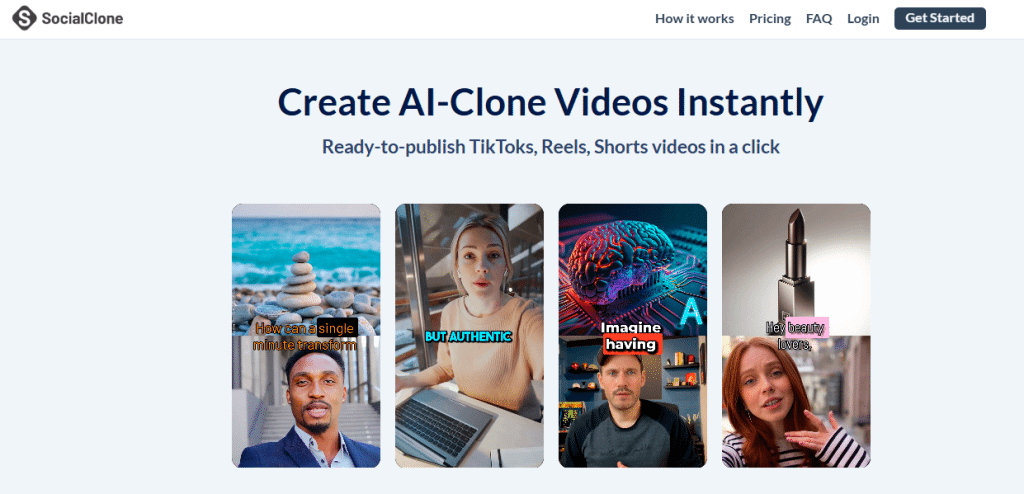Click the 'Ready-to-publish TikToks' subheading
The width and height of the screenshot is (1024, 494).
pos(550,146)
